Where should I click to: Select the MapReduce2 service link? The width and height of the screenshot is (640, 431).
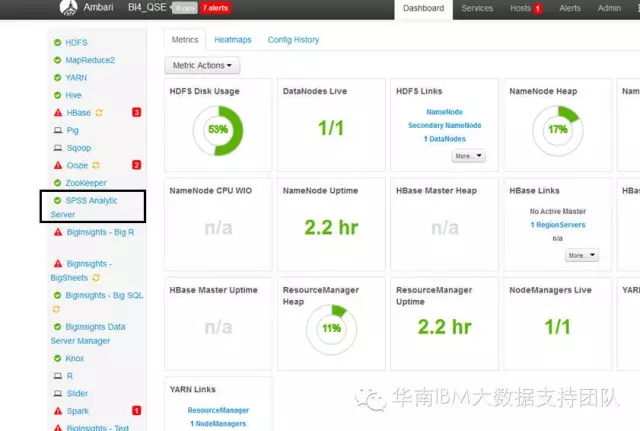[90, 60]
